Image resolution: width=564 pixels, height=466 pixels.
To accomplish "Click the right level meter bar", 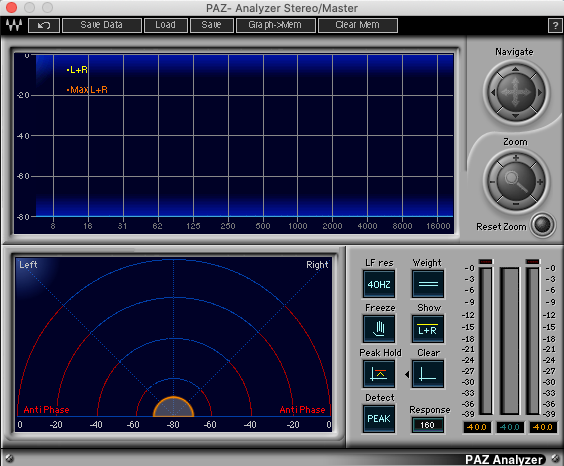I will [x=532, y=341].
